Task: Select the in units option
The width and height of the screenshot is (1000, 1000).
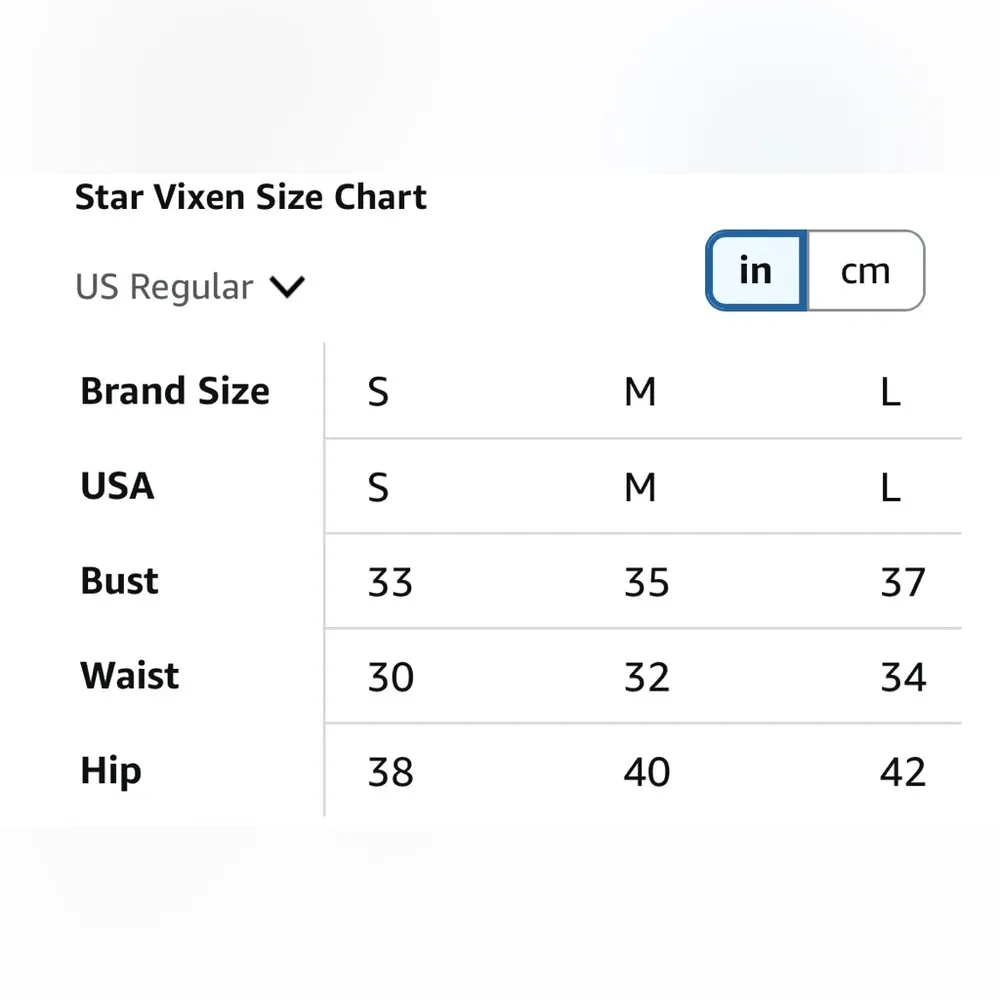Action: 756,270
